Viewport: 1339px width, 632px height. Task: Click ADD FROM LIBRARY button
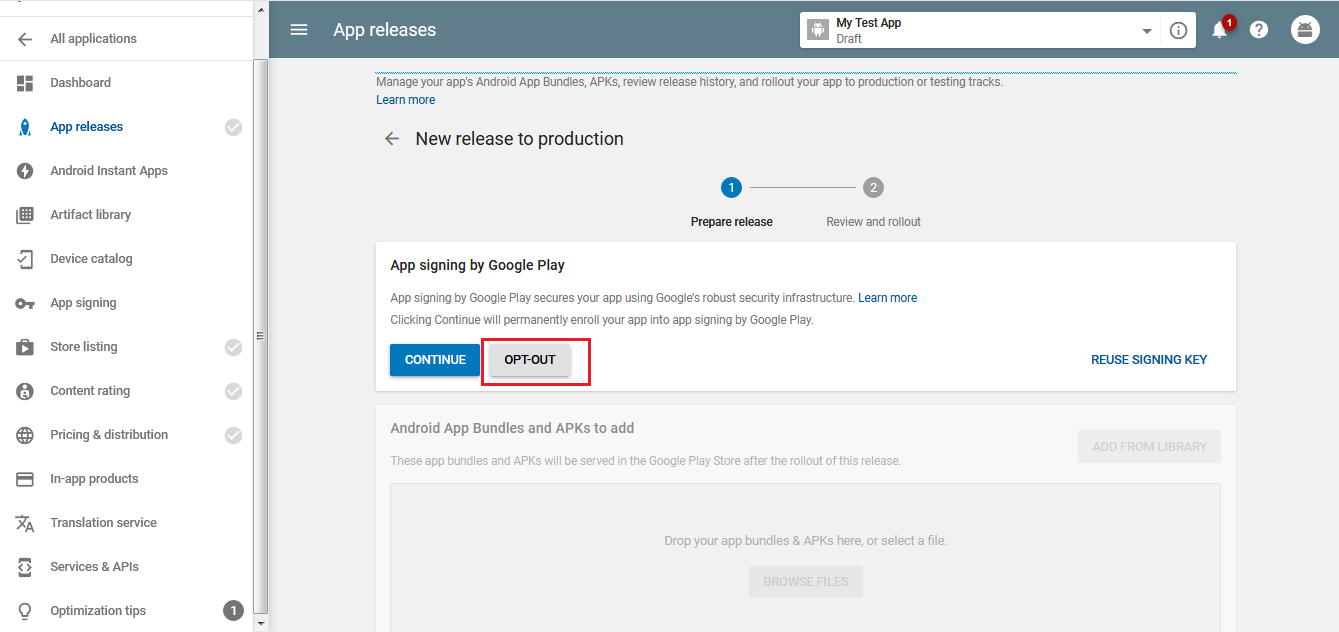click(x=1149, y=447)
